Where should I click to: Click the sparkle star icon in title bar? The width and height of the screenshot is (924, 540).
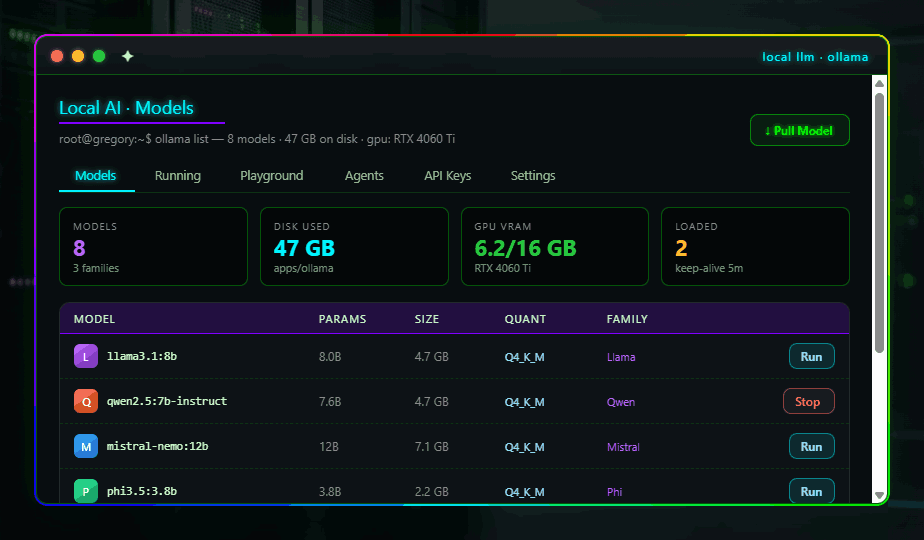(x=127, y=56)
